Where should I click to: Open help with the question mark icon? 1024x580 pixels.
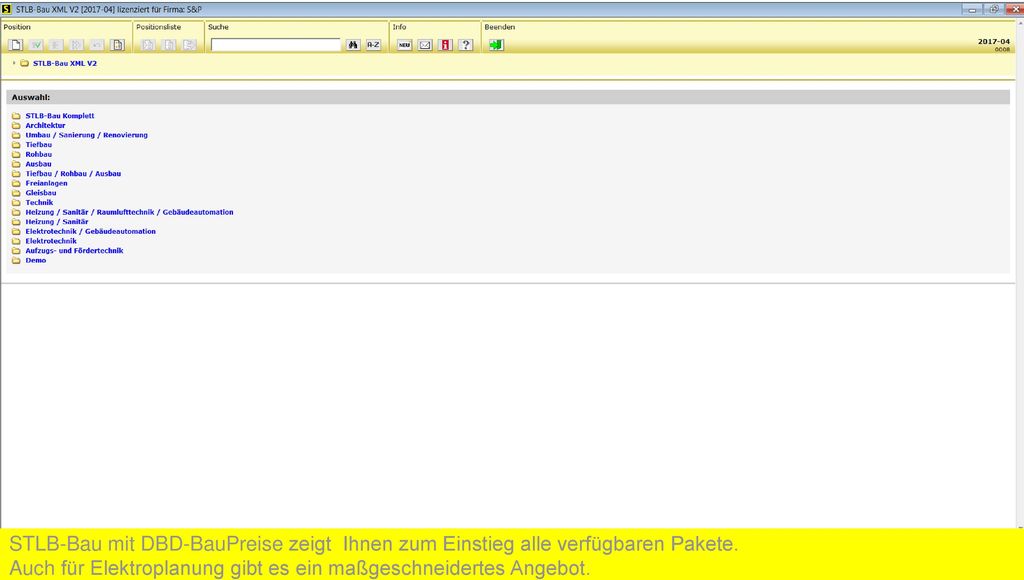466,45
